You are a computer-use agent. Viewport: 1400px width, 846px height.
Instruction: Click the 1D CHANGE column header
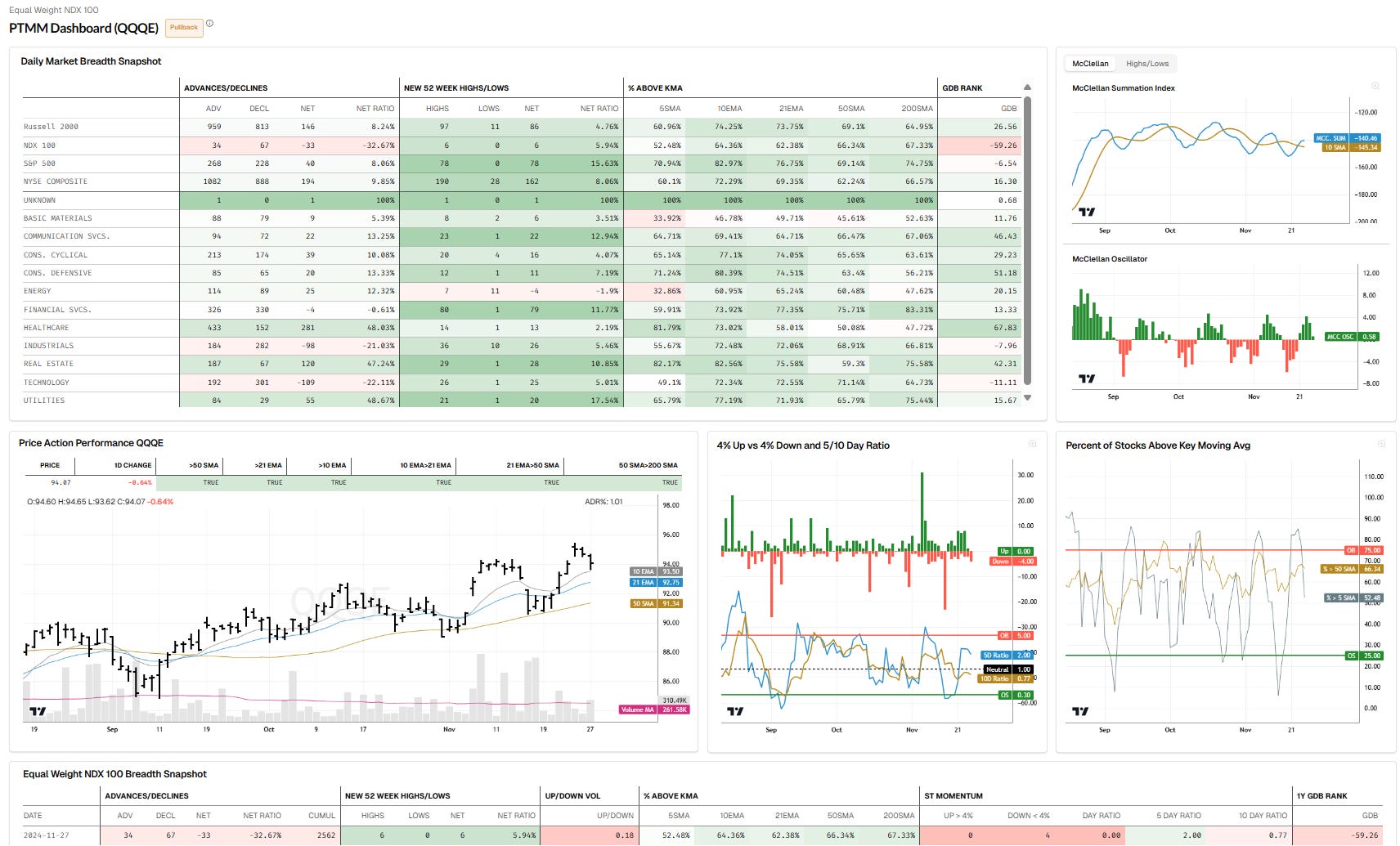click(132, 465)
